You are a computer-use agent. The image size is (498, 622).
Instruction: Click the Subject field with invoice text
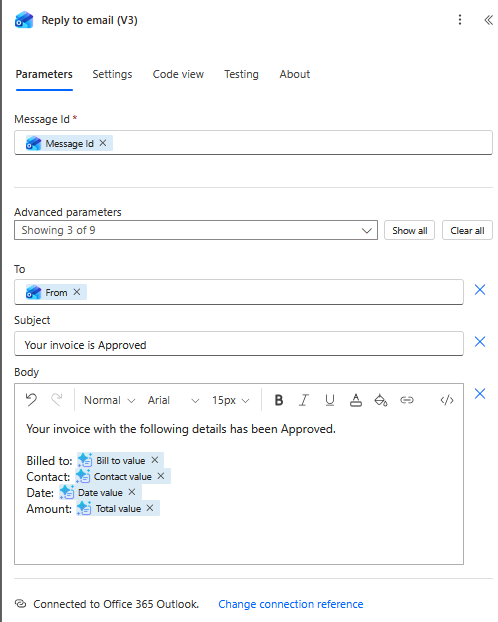(238, 344)
